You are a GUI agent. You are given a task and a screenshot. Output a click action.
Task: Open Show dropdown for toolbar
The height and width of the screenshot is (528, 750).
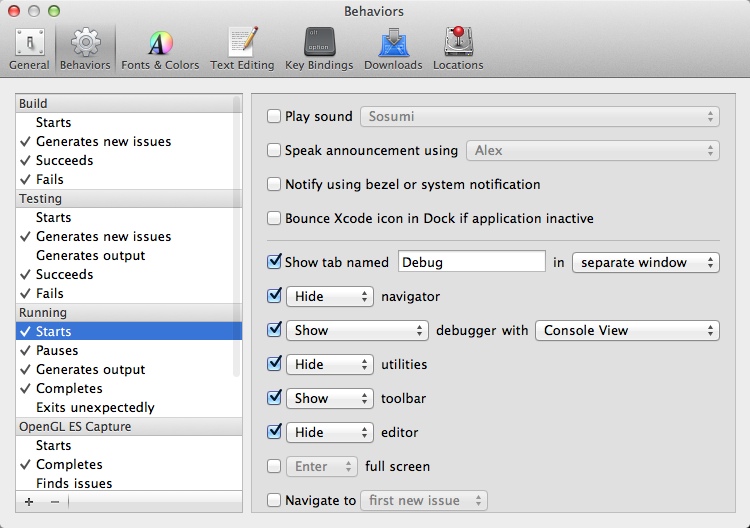coord(330,398)
